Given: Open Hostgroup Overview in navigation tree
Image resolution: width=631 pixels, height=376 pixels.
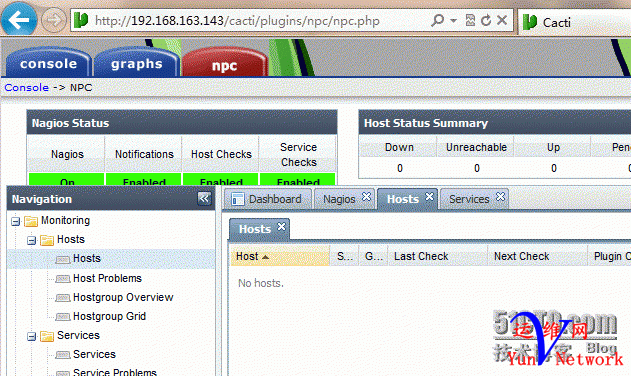Looking at the screenshot, I should coord(123,297).
